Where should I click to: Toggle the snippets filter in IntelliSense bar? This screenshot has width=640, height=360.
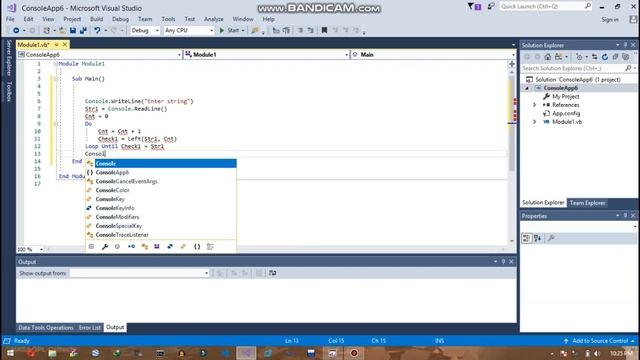pyautogui.click(x=210, y=247)
